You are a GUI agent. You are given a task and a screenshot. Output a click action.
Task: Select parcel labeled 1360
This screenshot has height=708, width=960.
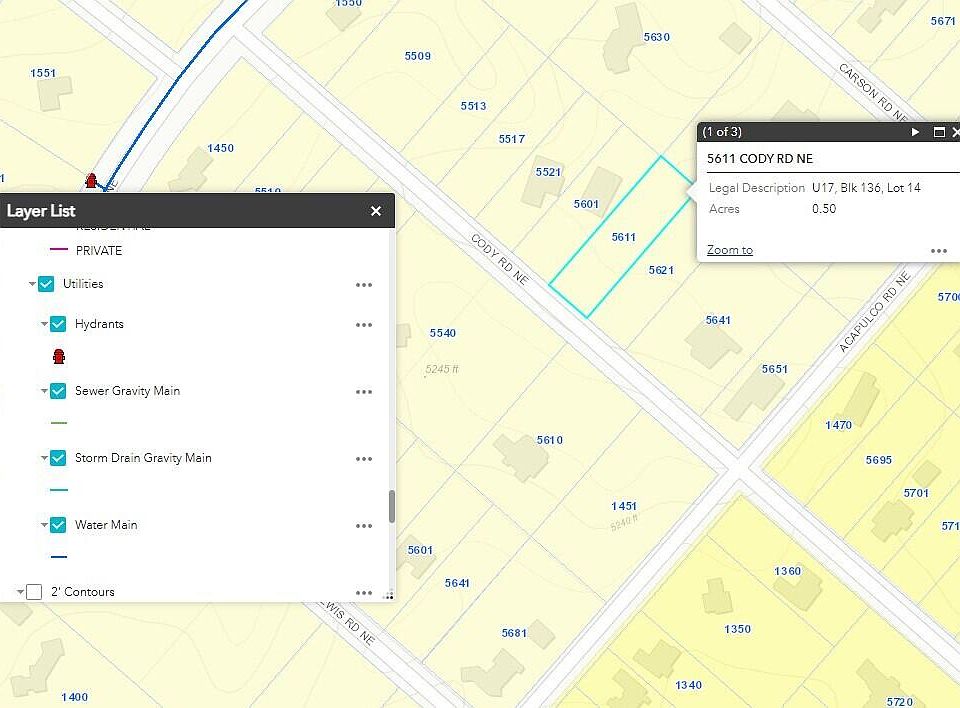pyautogui.click(x=787, y=571)
